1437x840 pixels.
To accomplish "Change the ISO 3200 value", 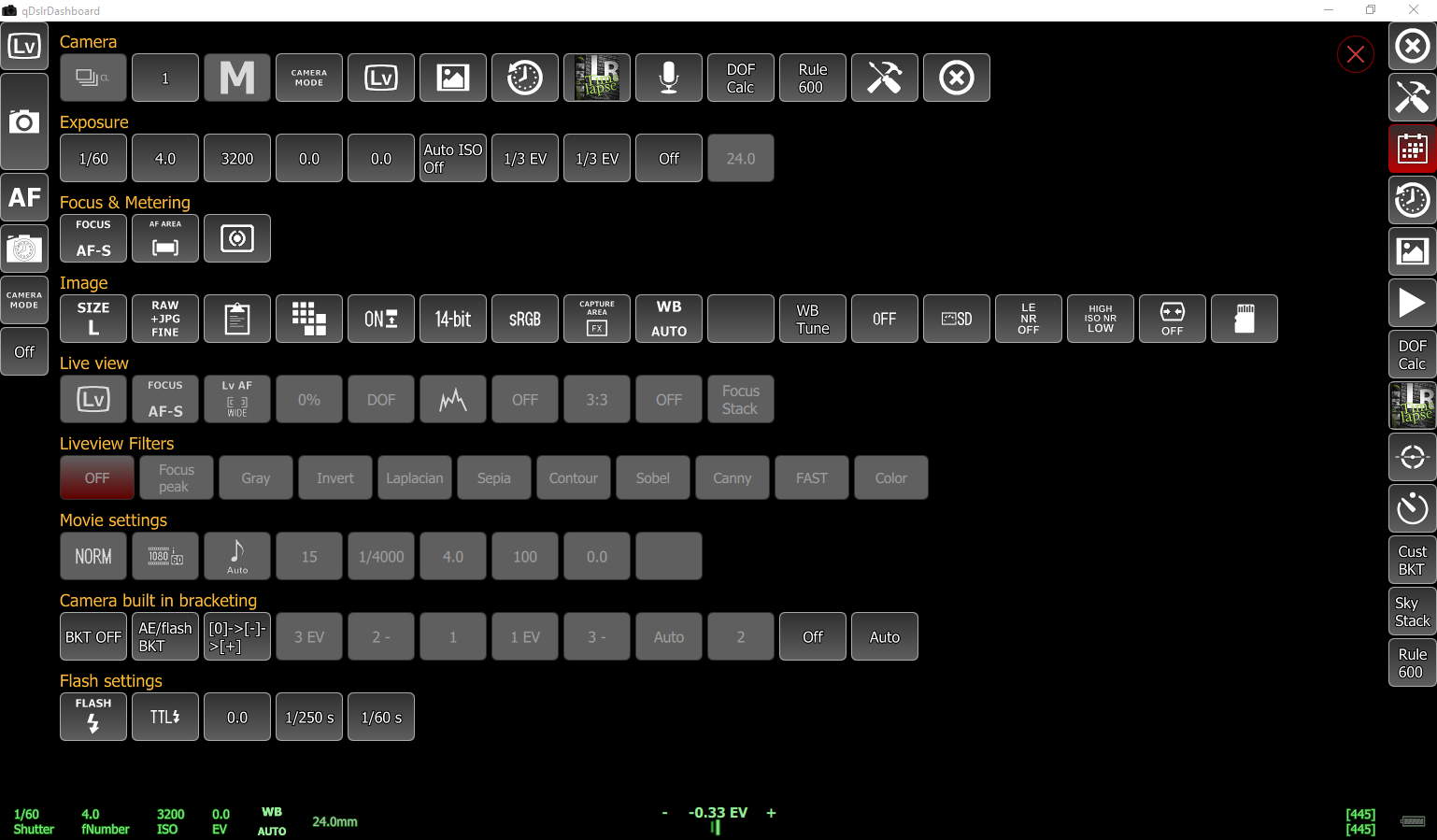I will coord(237,158).
